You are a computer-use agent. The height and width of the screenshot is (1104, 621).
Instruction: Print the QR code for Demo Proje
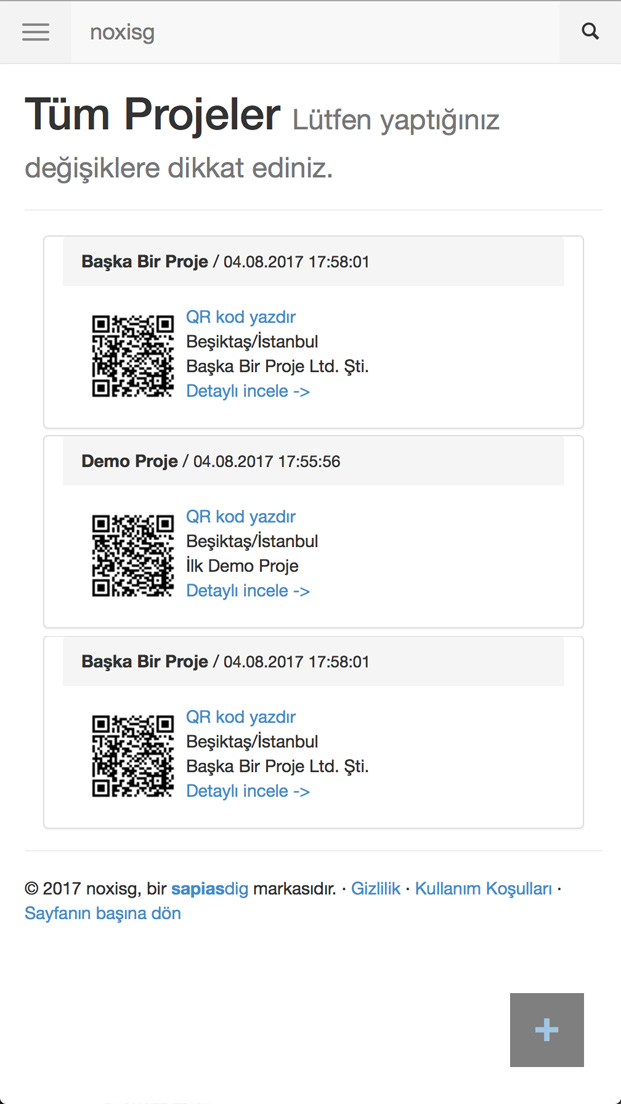coord(241,517)
